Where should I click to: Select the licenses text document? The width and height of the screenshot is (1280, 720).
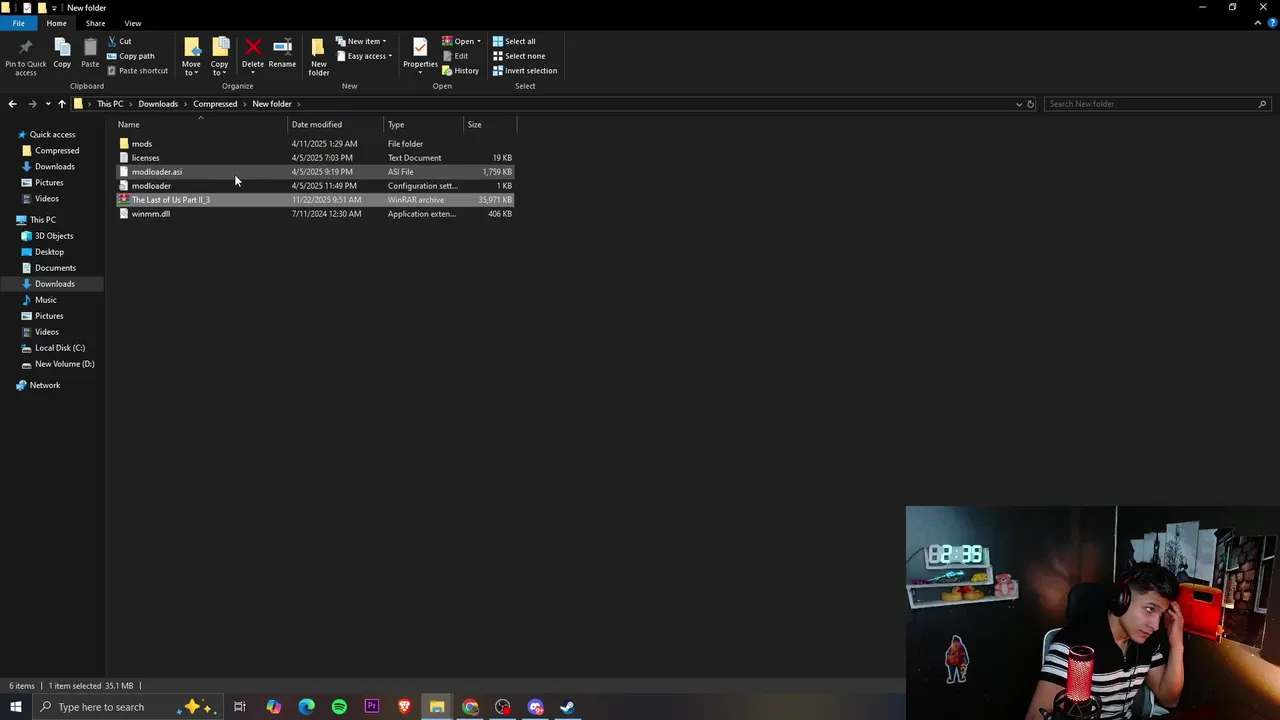(315, 158)
